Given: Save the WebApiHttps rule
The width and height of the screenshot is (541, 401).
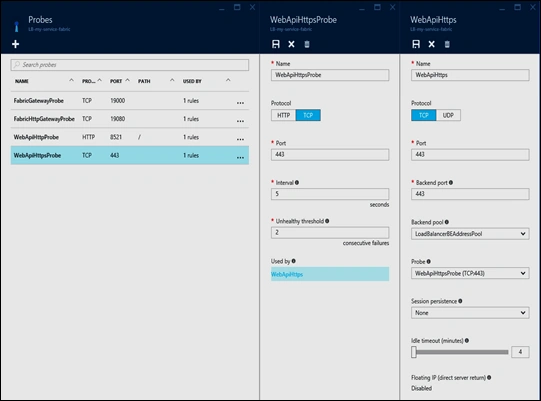Looking at the screenshot, I should pos(416,44).
